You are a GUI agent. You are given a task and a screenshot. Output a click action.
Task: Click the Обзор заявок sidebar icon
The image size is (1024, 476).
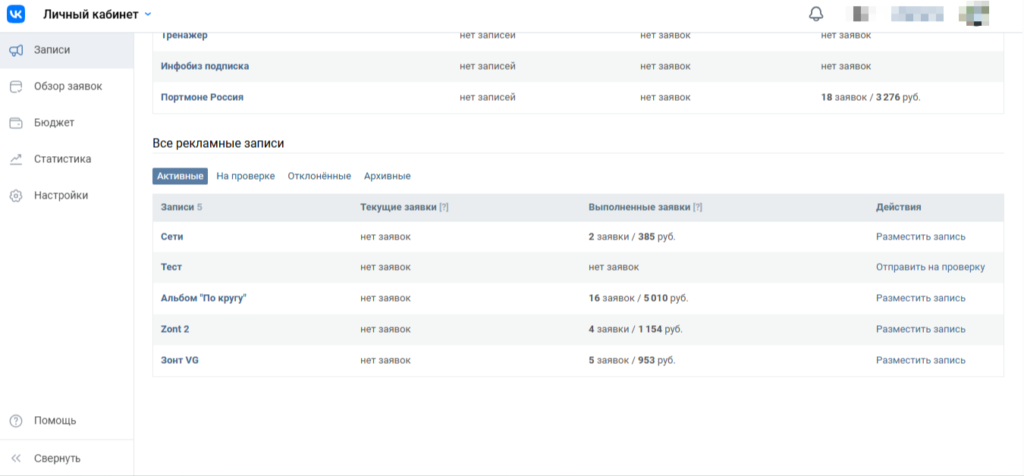16,86
